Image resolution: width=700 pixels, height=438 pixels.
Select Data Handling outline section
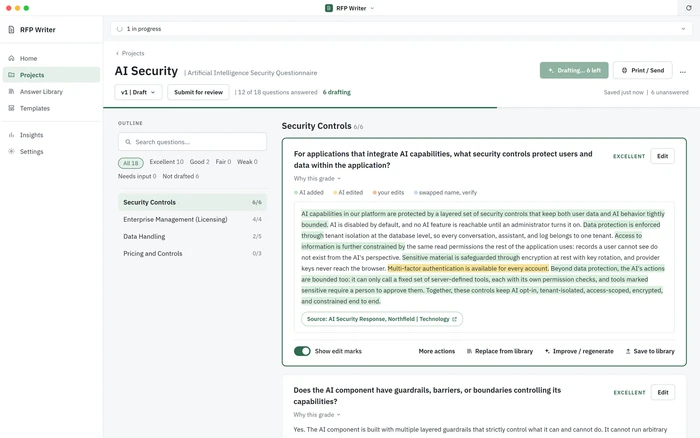tap(192, 236)
